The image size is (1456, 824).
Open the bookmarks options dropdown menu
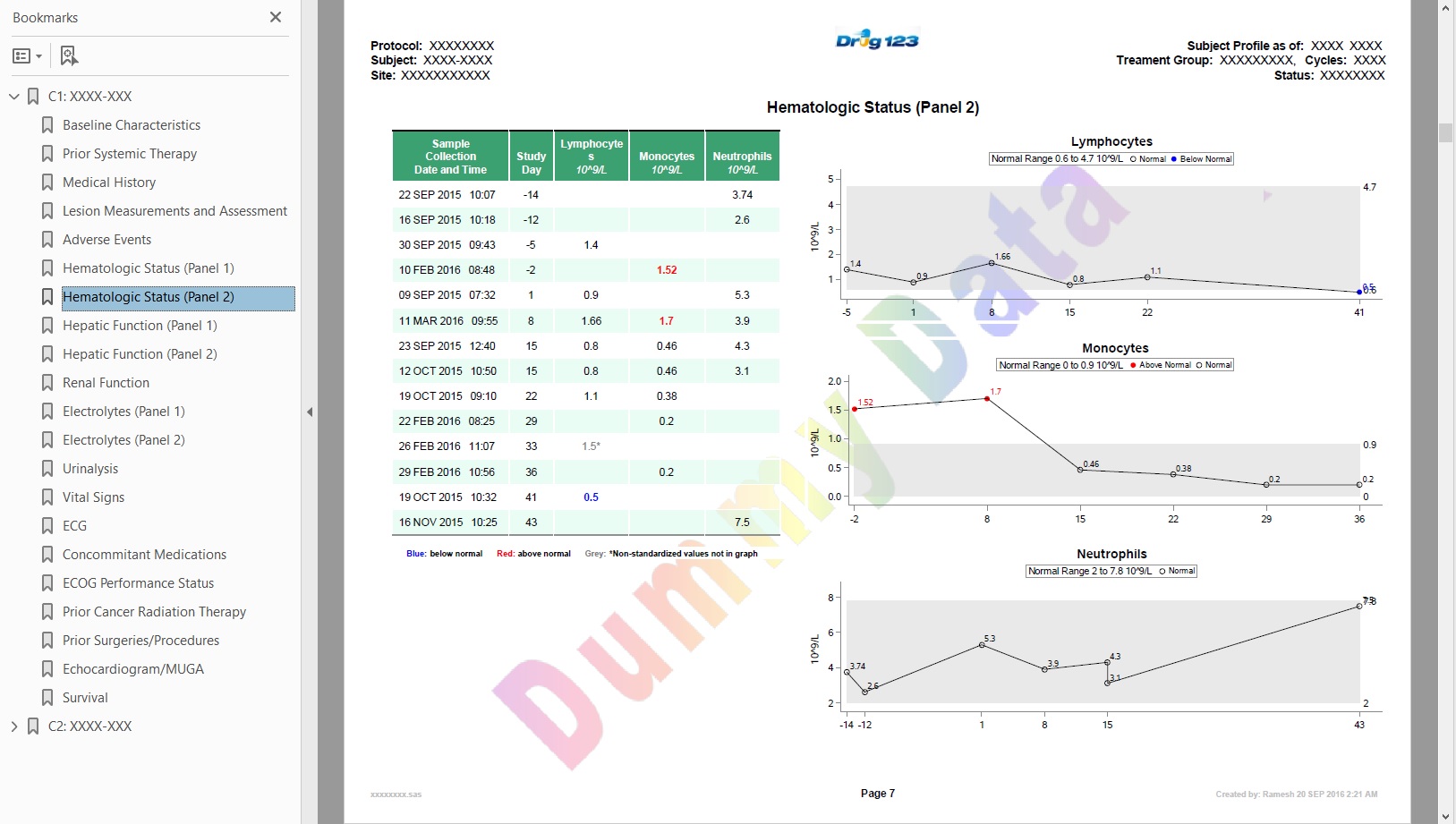click(x=28, y=55)
